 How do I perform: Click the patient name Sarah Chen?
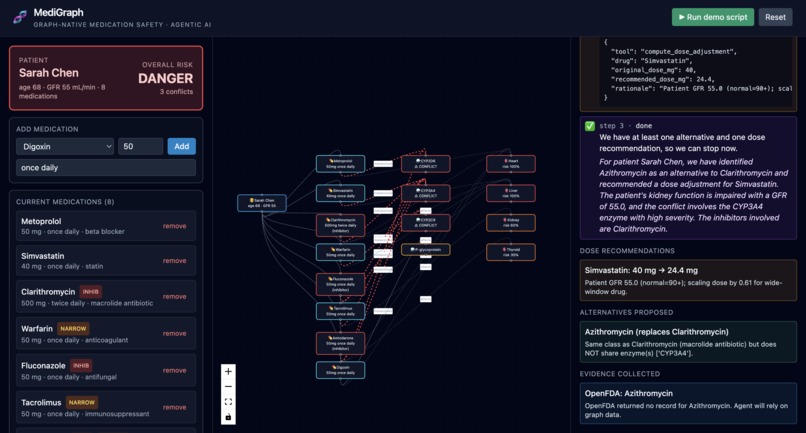tap(49, 73)
